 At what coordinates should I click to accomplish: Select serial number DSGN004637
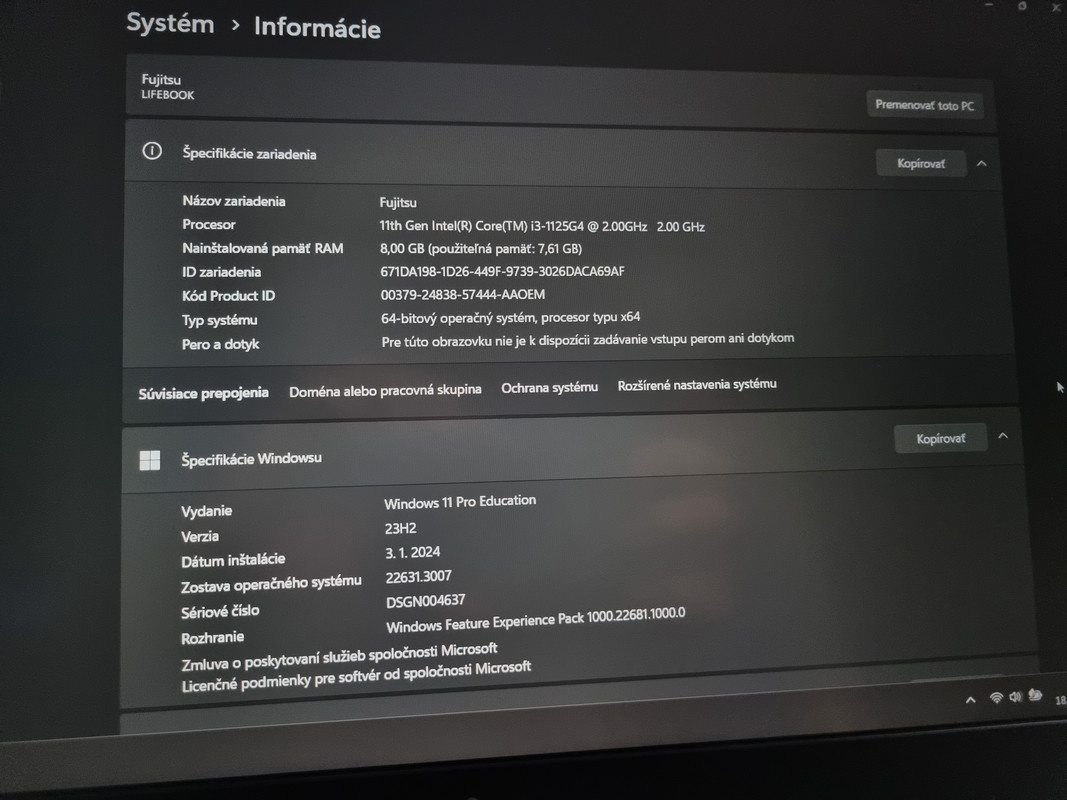[x=425, y=601]
